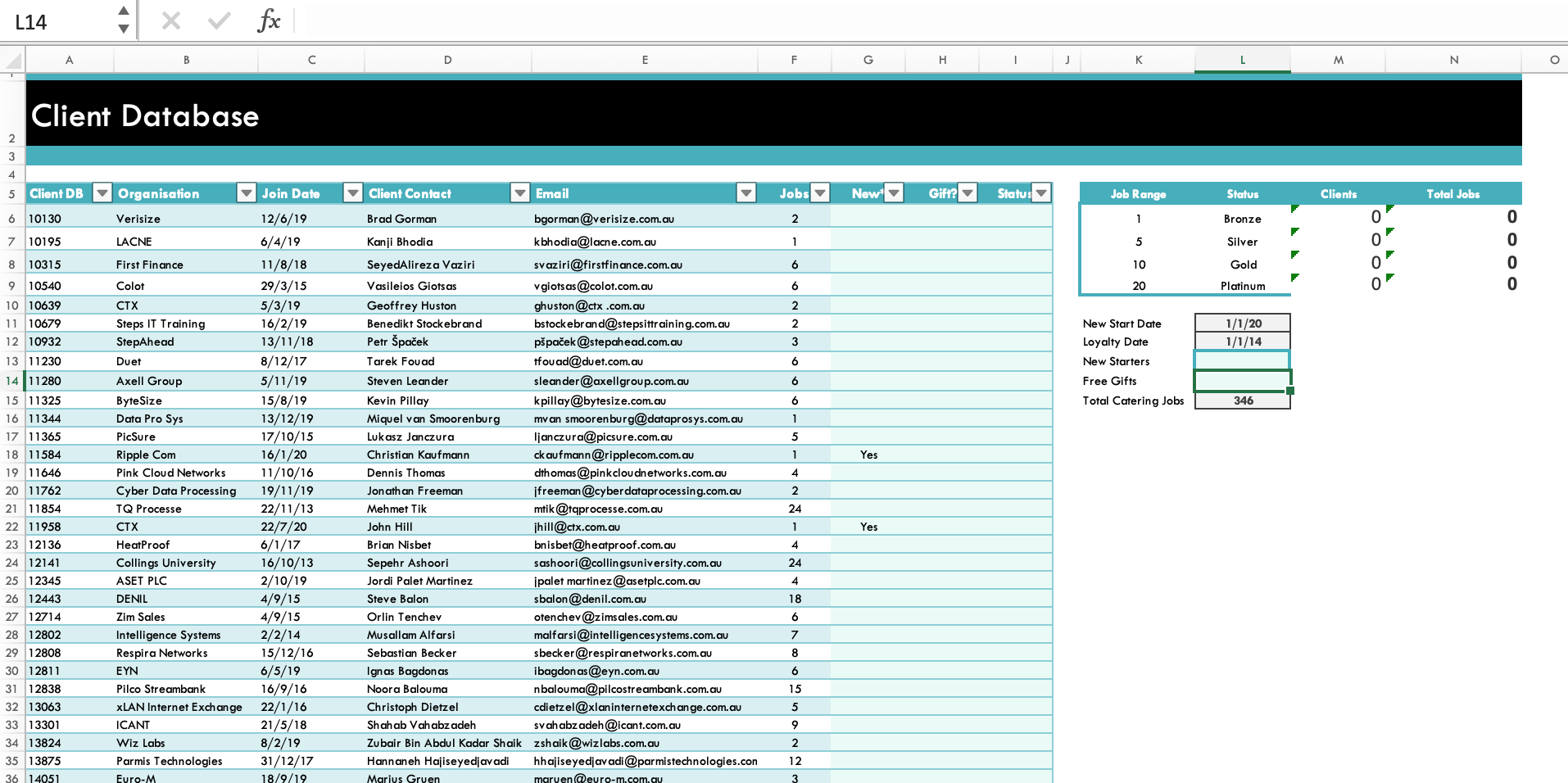Open the Email column filter
Screen dimensions: 1568x783
coord(745,193)
